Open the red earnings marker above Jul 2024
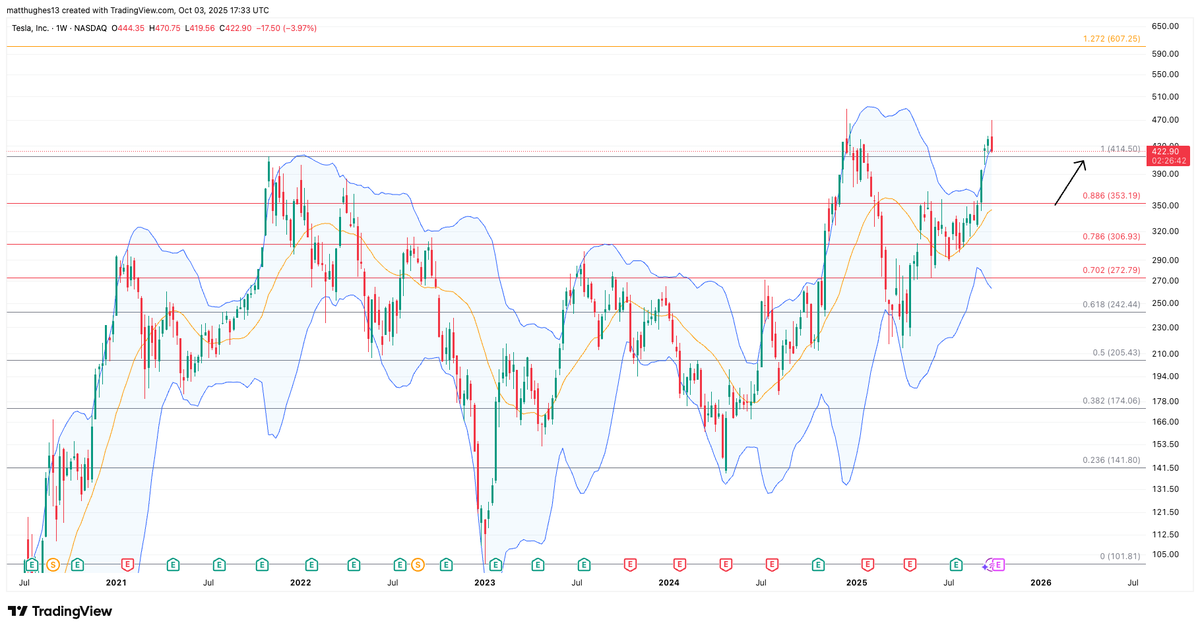The width and height of the screenshot is (1200, 631). click(x=772, y=565)
